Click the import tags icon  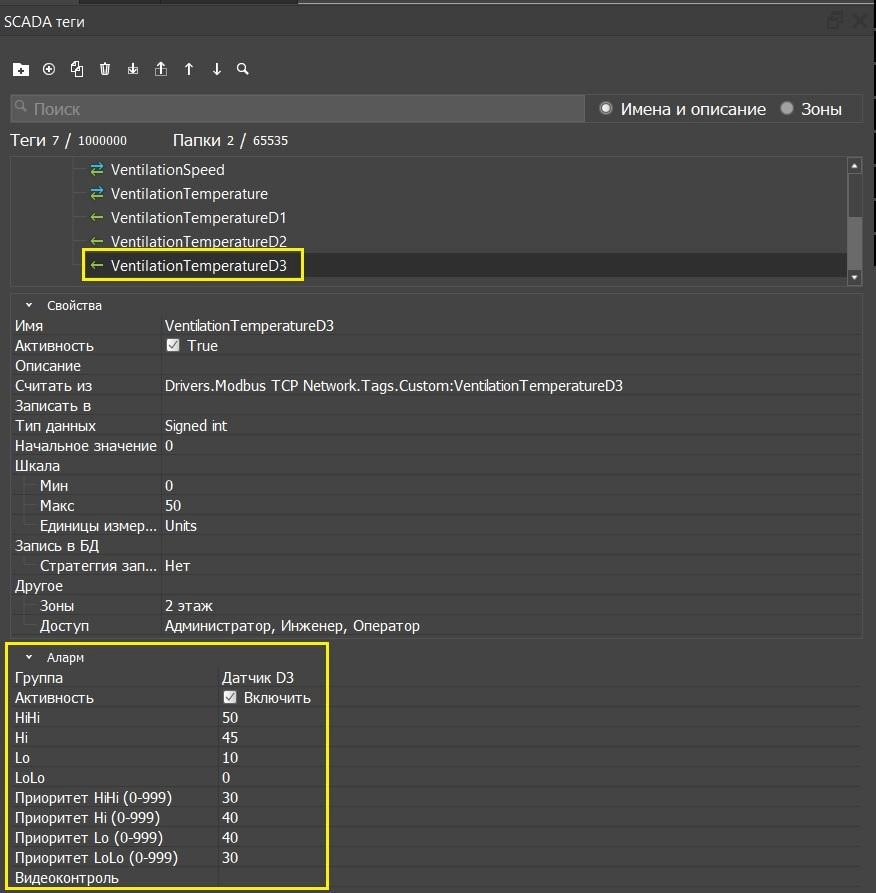coord(133,69)
